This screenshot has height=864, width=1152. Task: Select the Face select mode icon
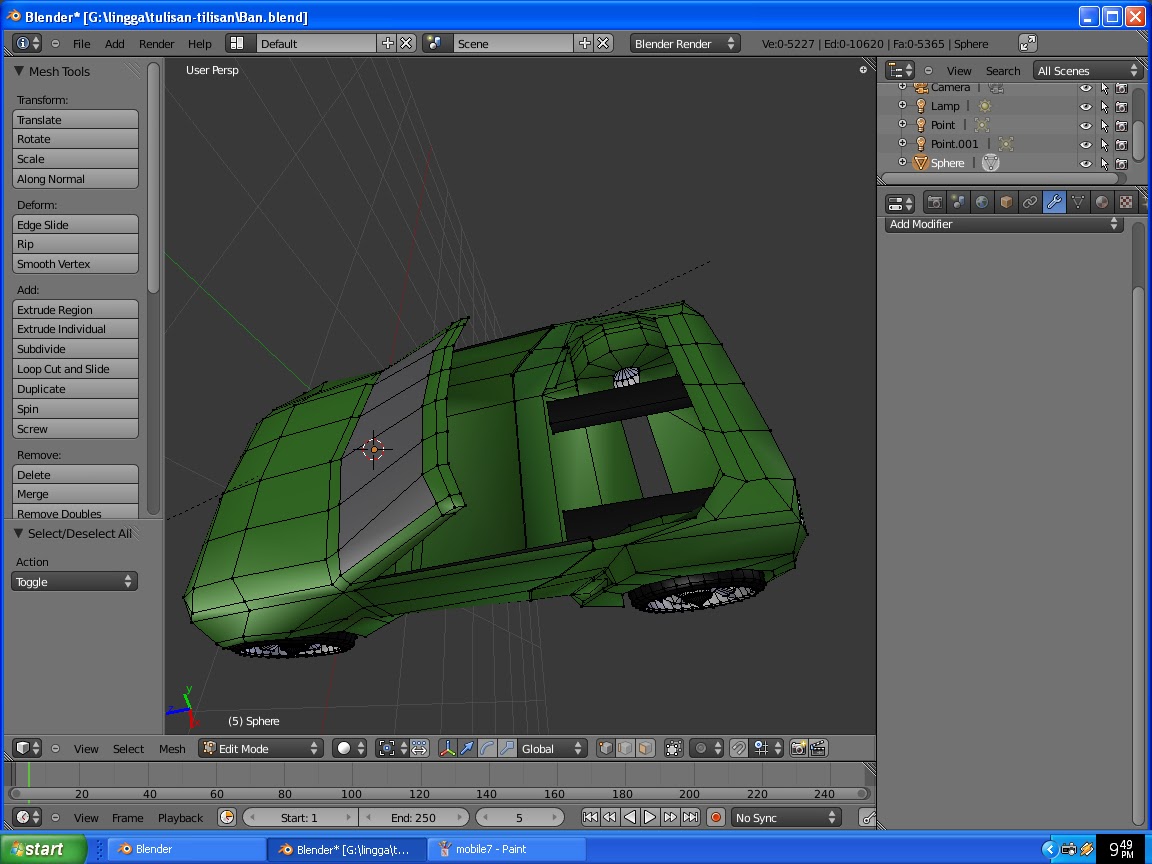coord(645,748)
